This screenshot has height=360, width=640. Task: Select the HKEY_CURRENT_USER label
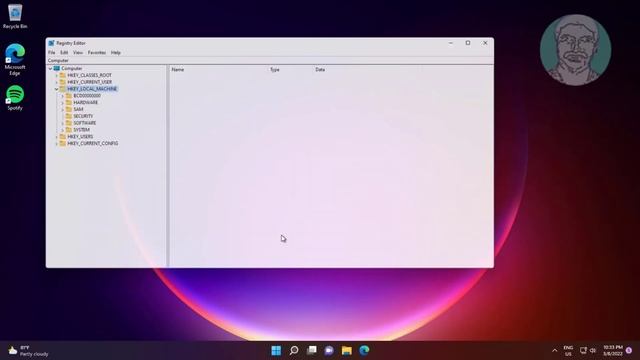pos(89,82)
